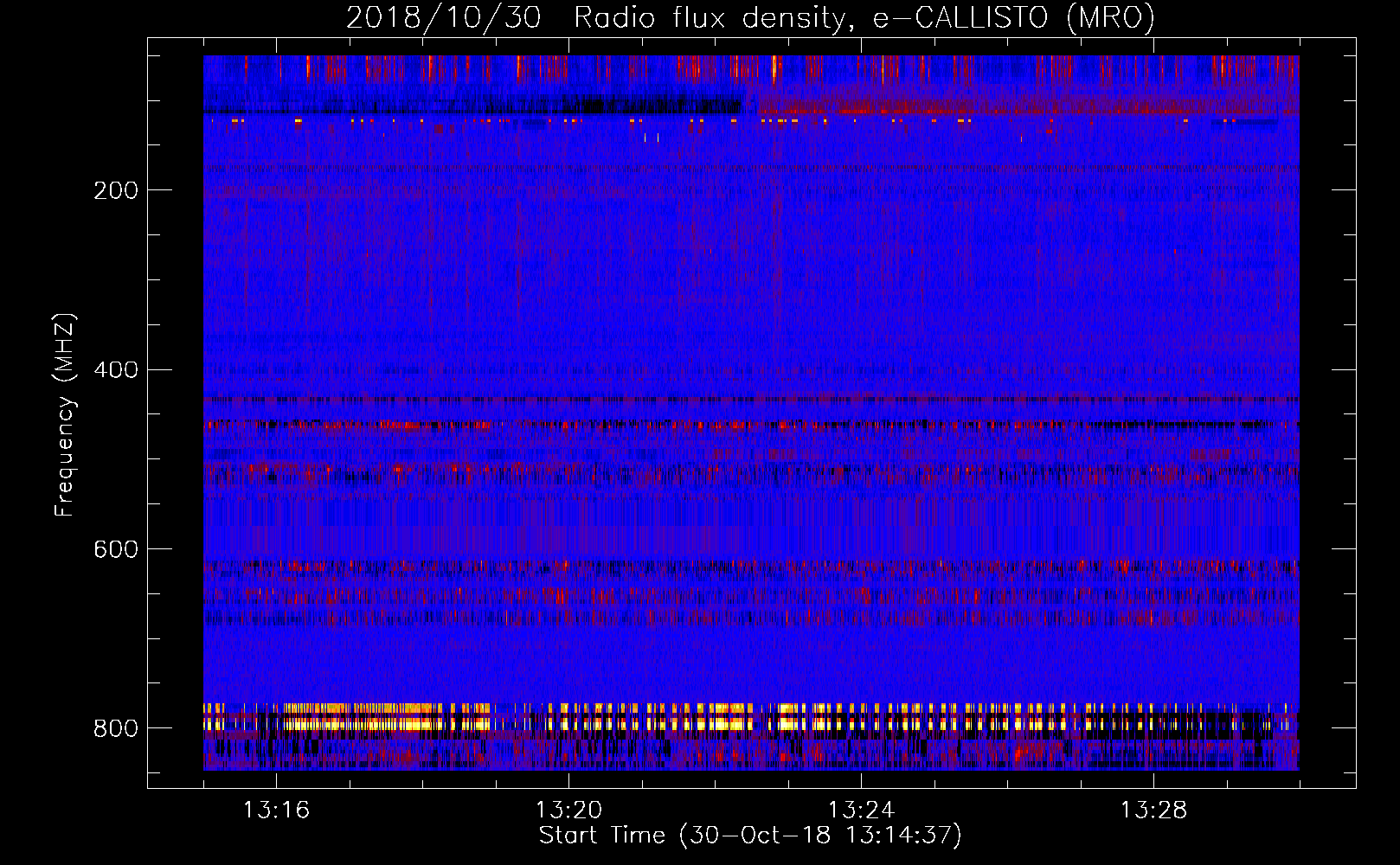This screenshot has height=865, width=1400.
Task: Click the 200 frequency tick label
Action: coord(116,190)
